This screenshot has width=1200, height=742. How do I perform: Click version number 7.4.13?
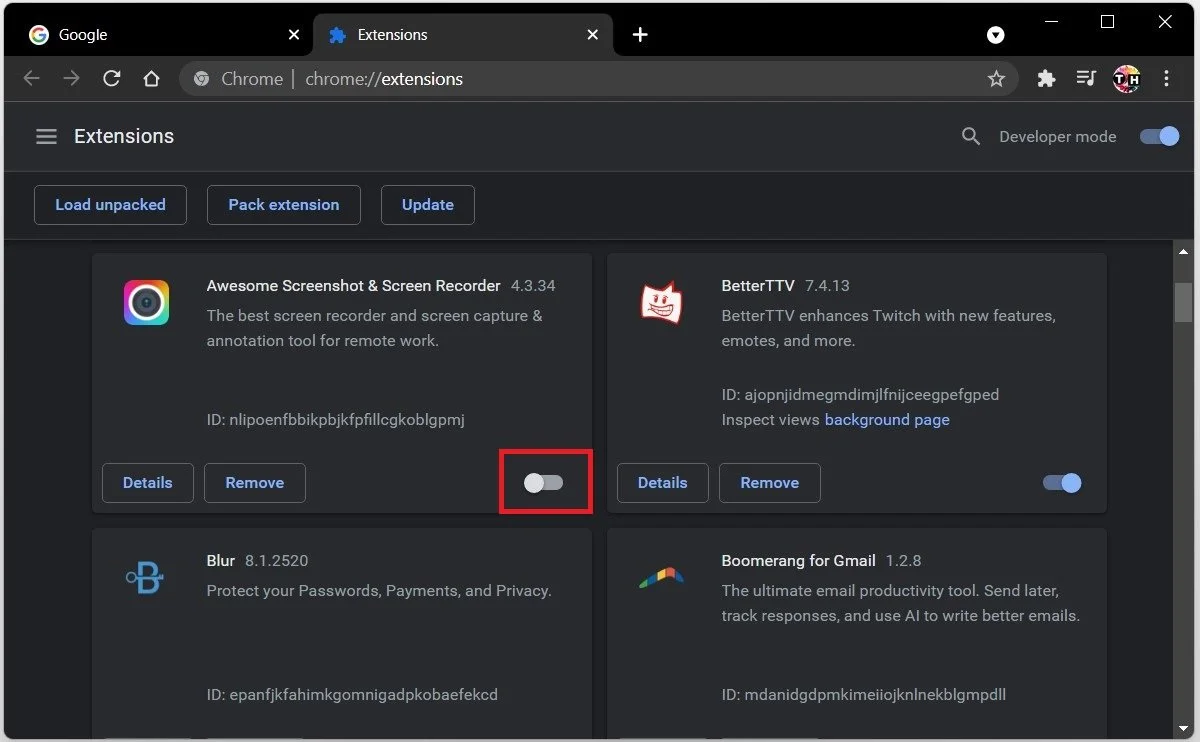[827, 286]
